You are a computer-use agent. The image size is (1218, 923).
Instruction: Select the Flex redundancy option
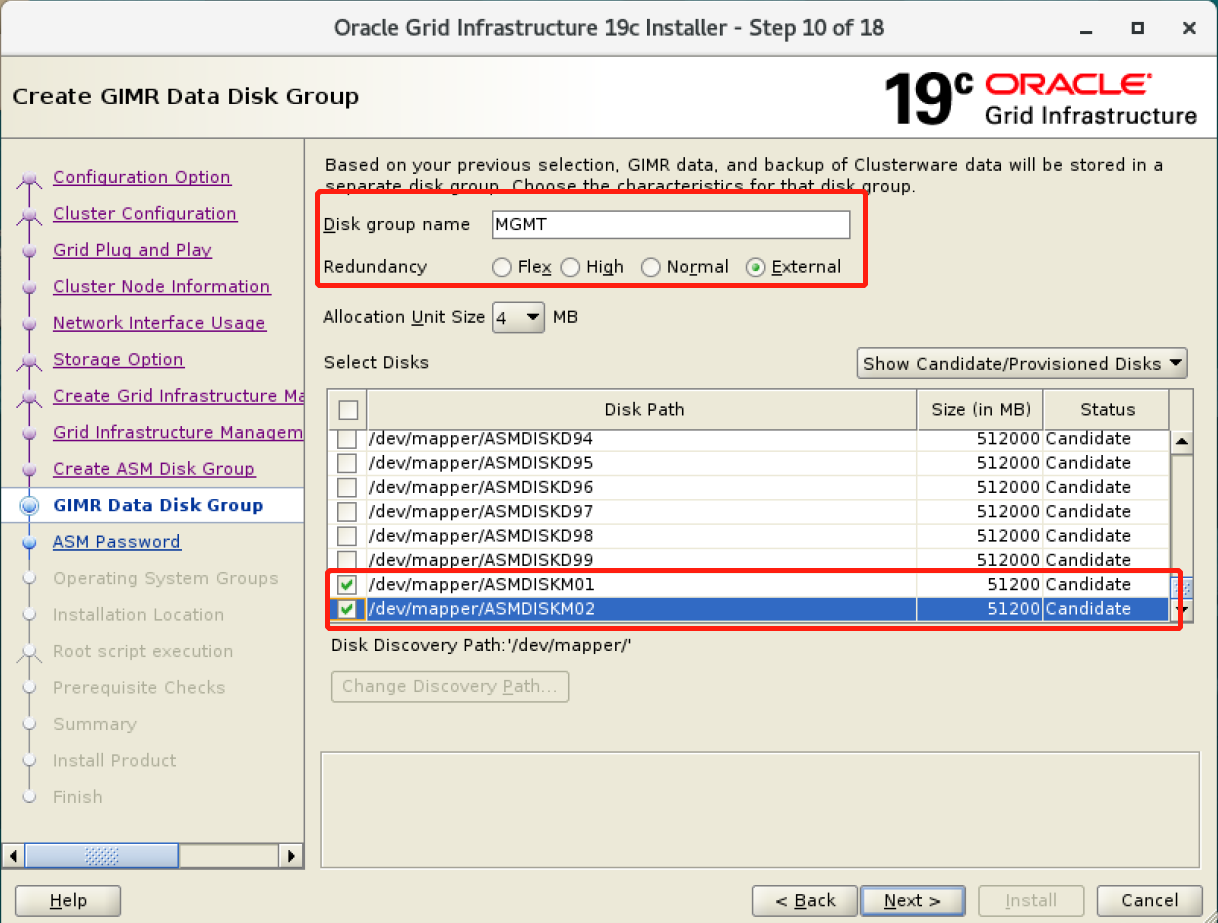pyautogui.click(x=501, y=267)
